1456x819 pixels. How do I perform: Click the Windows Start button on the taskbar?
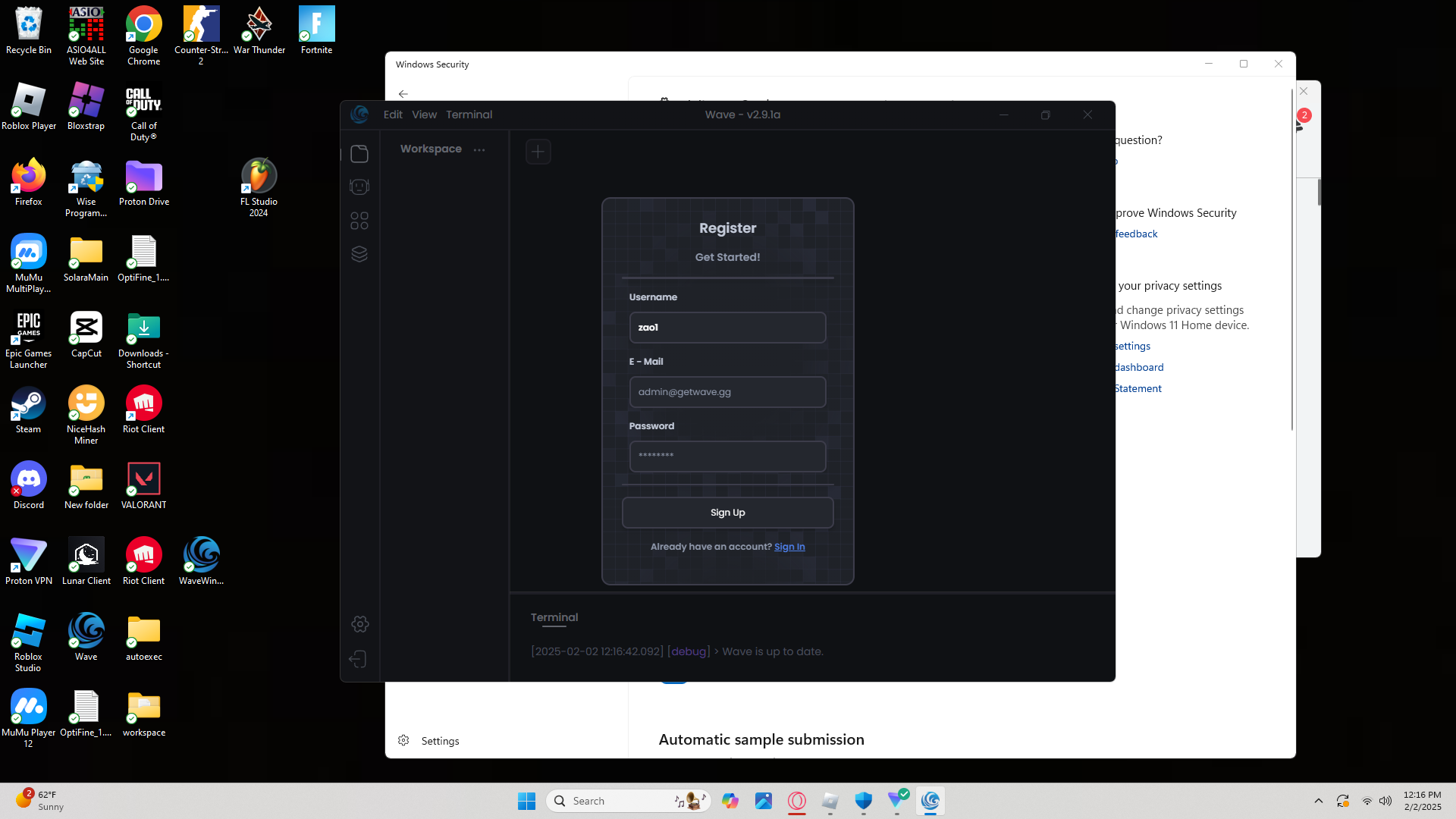[x=526, y=801]
